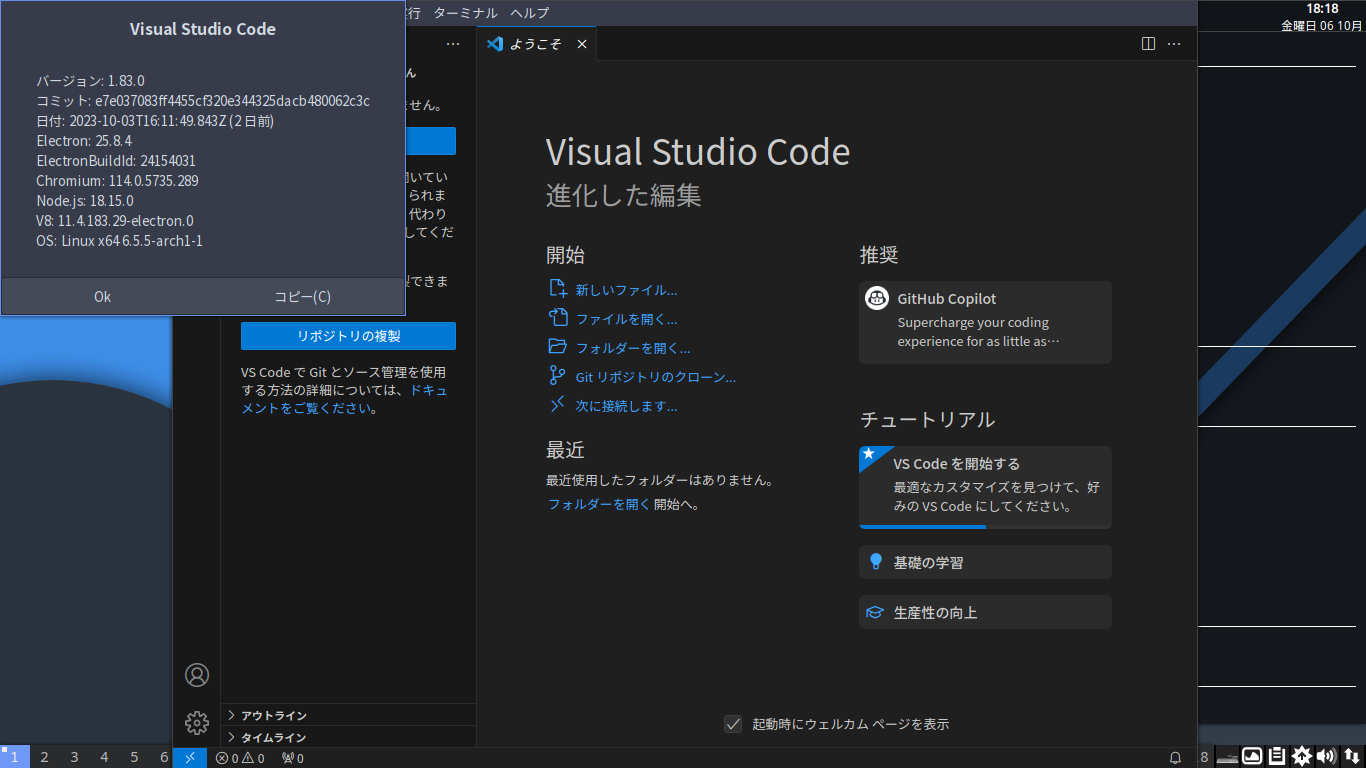Click the clock showing 18:18

click(1322, 9)
